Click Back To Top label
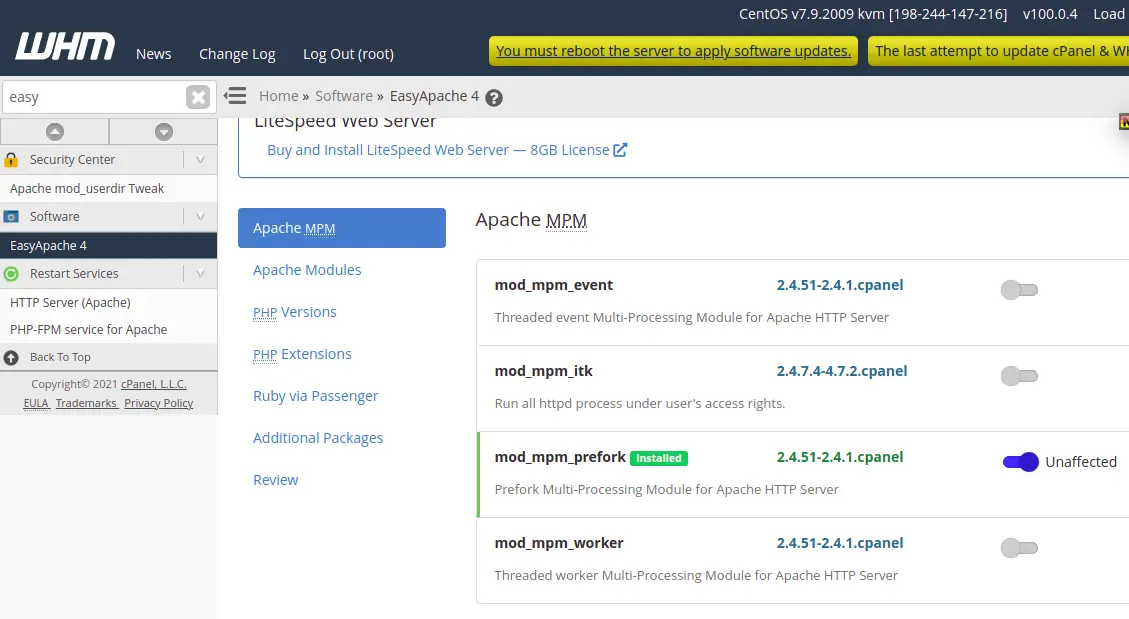1129x619 pixels. 60,357
